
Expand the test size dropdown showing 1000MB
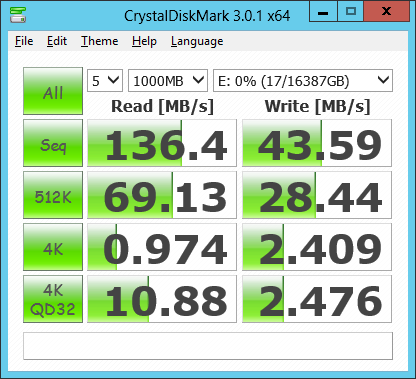coord(168,80)
